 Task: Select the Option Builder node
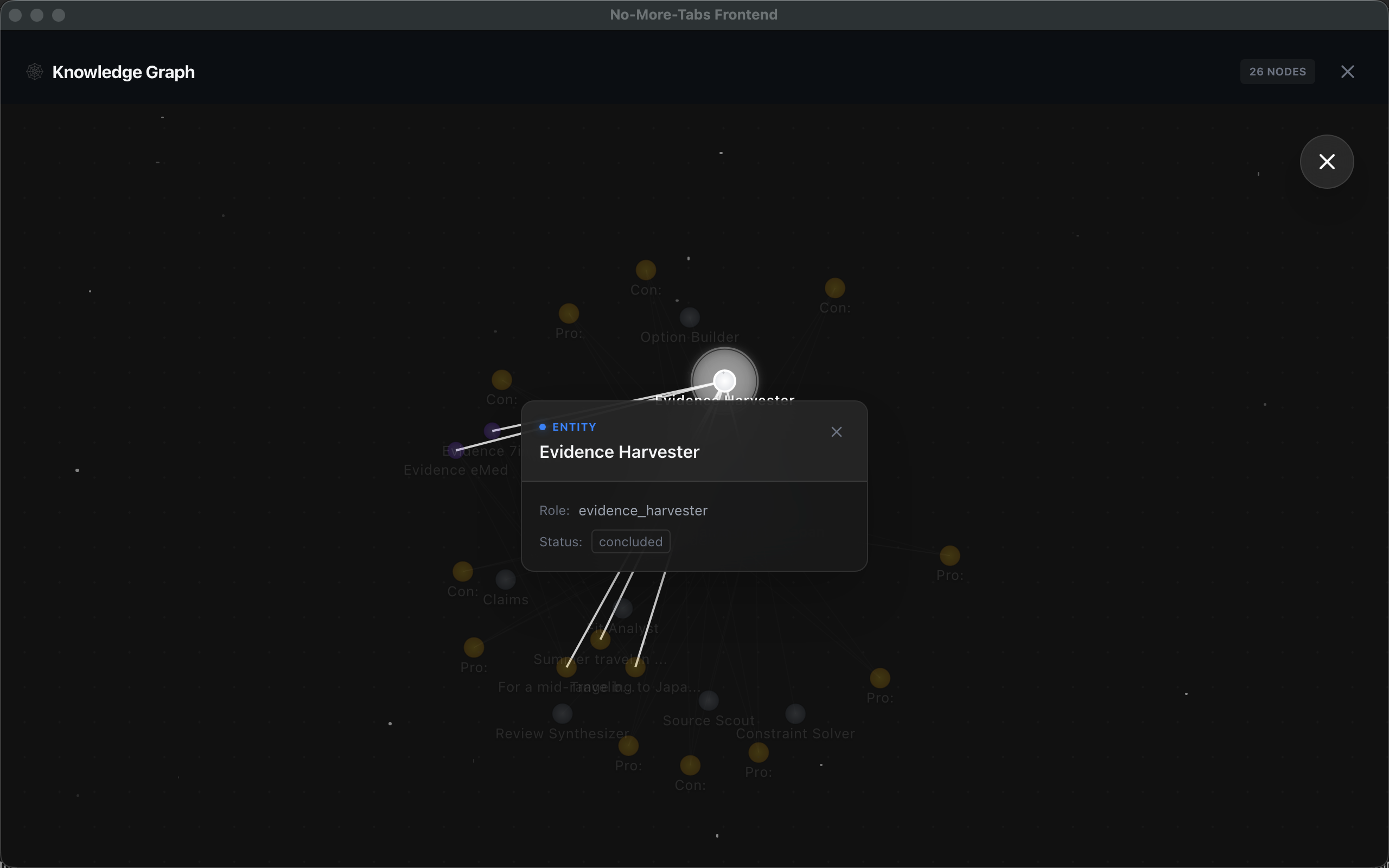[689, 317]
